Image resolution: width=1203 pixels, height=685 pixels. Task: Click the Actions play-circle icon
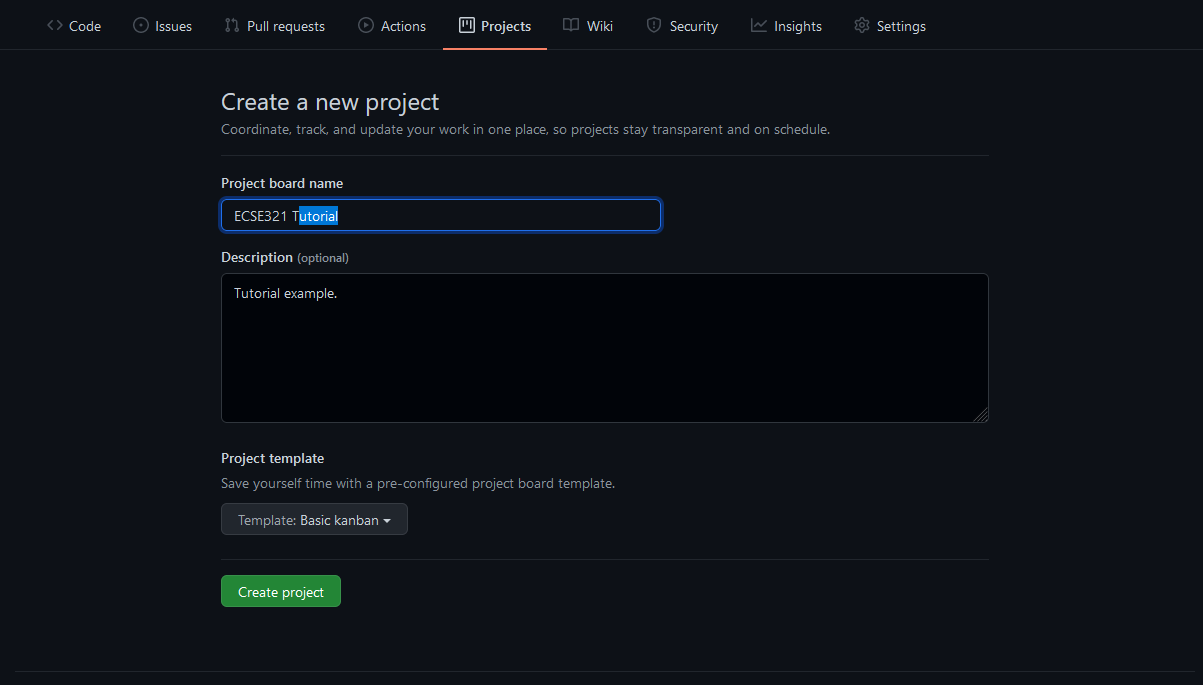[366, 26]
